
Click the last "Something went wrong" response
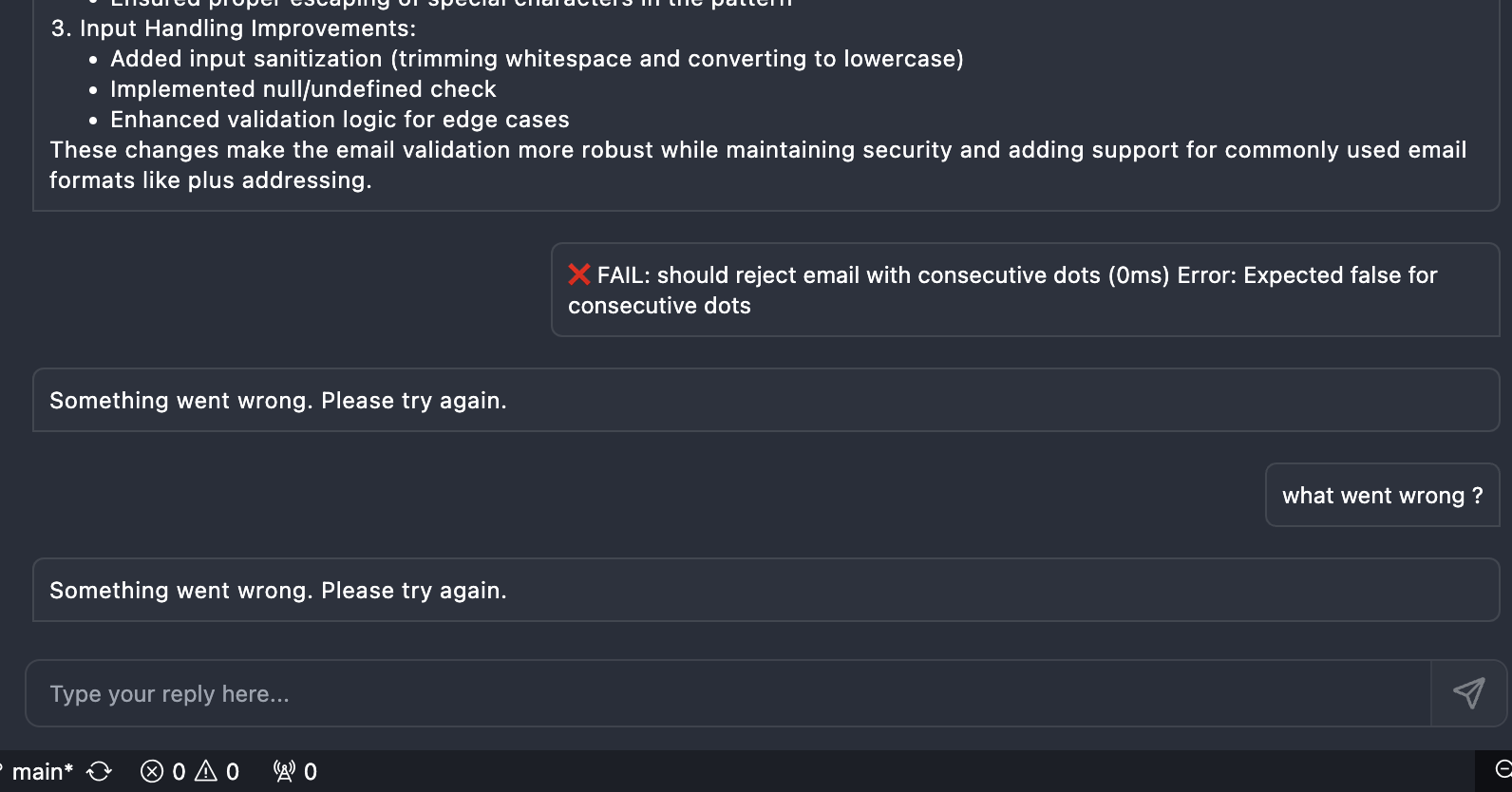click(765, 590)
